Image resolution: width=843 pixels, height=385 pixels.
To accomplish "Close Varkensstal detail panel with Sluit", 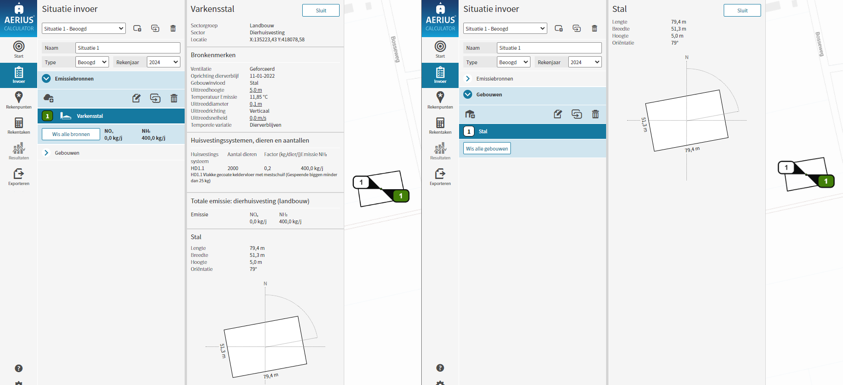I will pyautogui.click(x=320, y=10).
